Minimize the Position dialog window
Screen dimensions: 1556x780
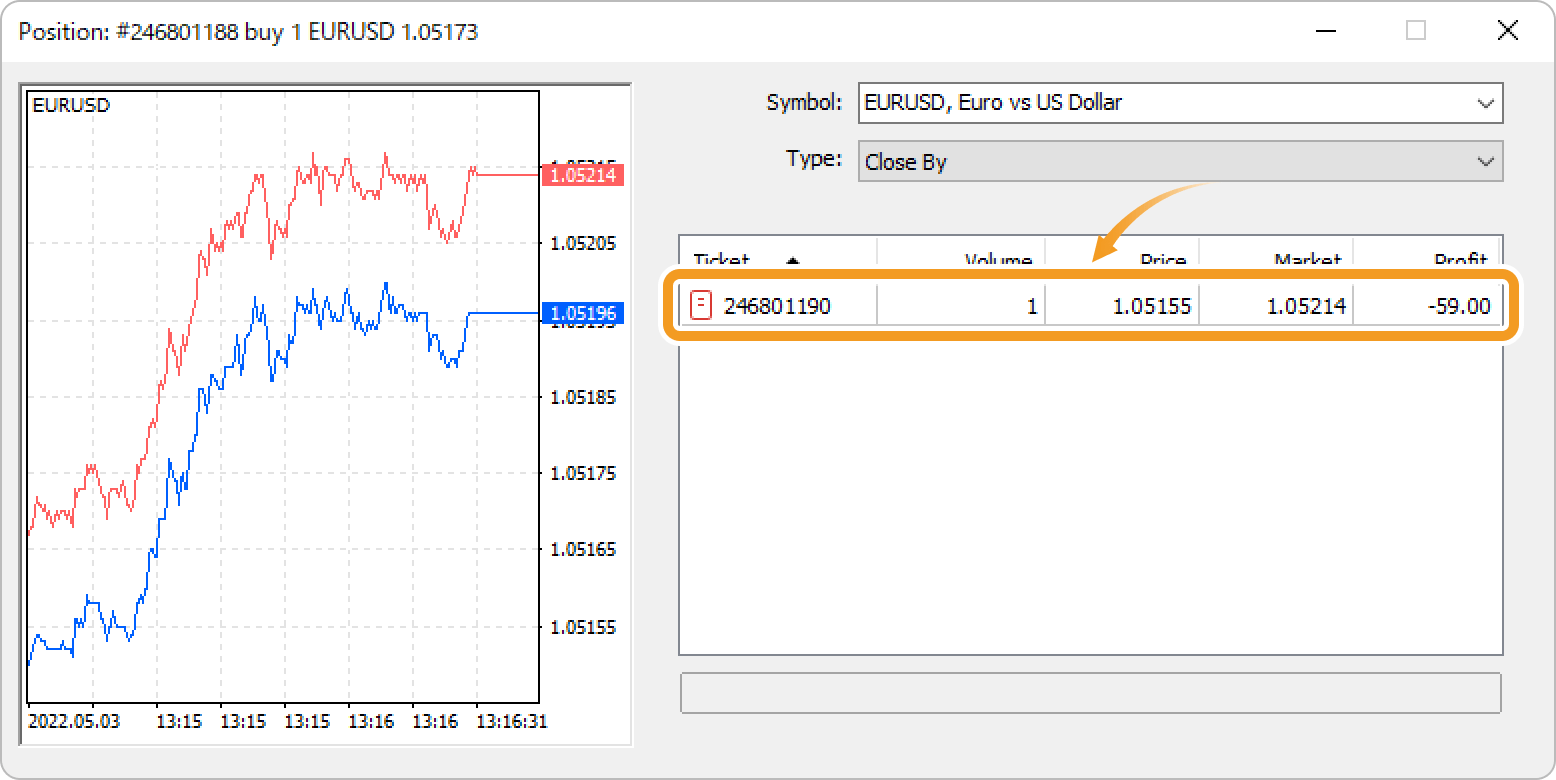tap(1325, 31)
